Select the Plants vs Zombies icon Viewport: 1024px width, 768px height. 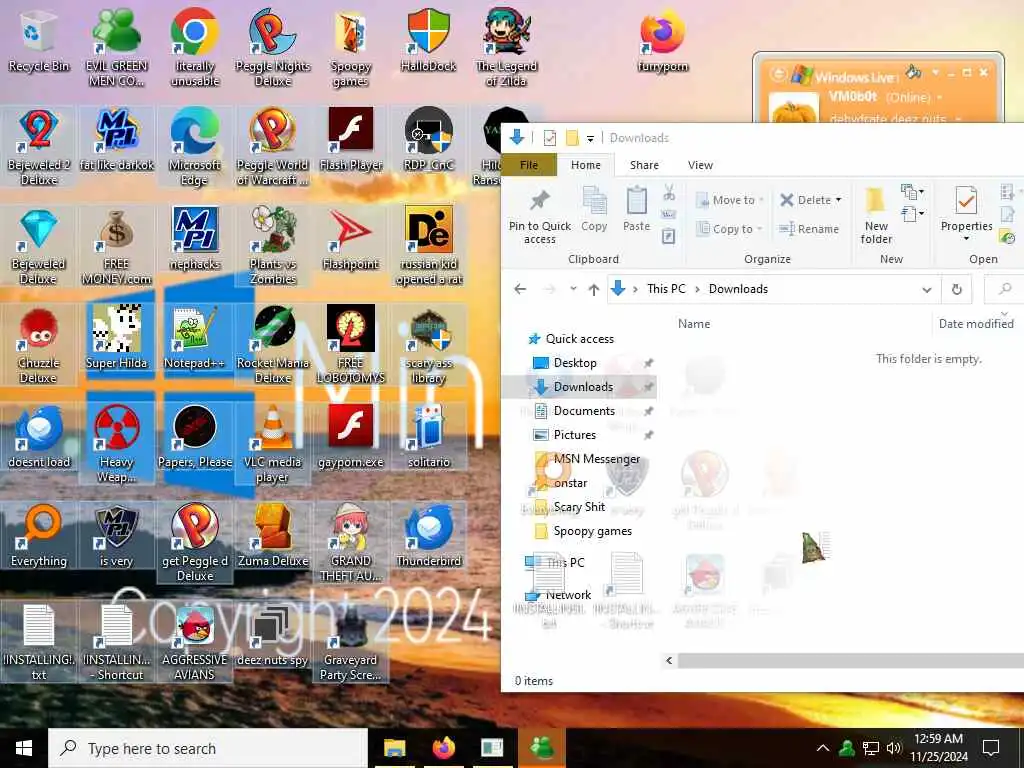(273, 246)
